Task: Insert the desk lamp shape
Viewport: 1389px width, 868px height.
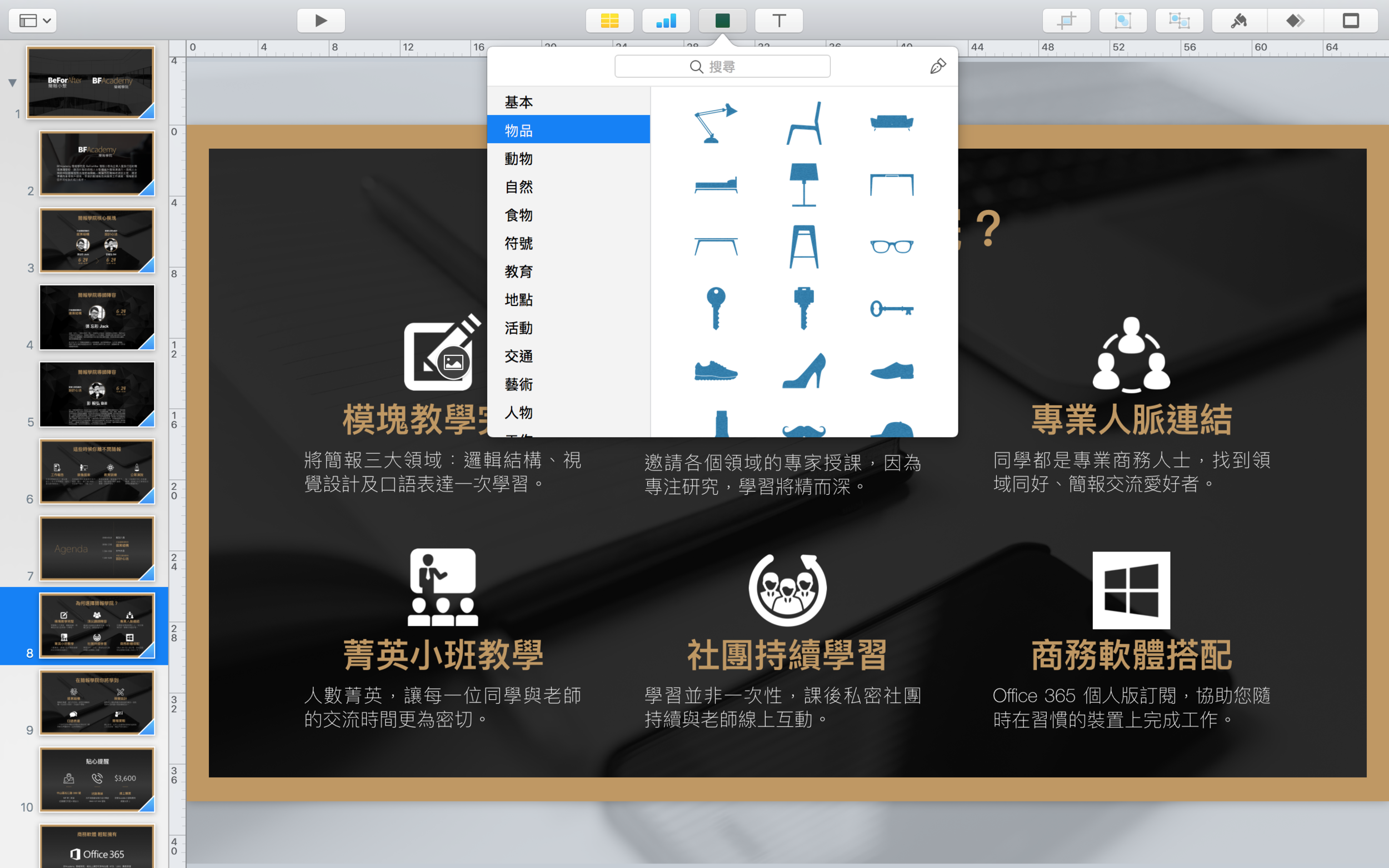Action: (715, 123)
